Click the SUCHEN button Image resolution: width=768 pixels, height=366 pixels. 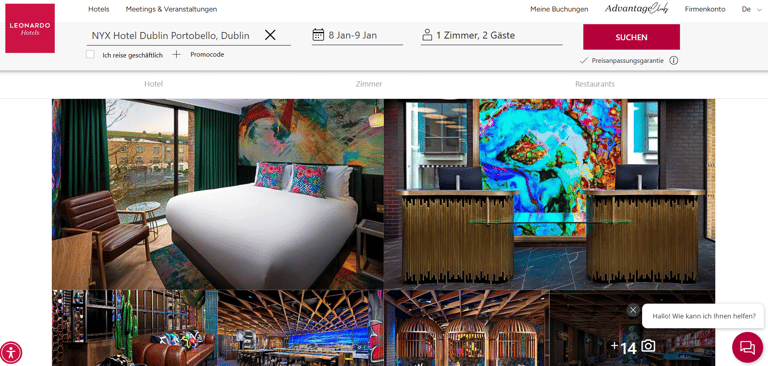click(x=631, y=37)
